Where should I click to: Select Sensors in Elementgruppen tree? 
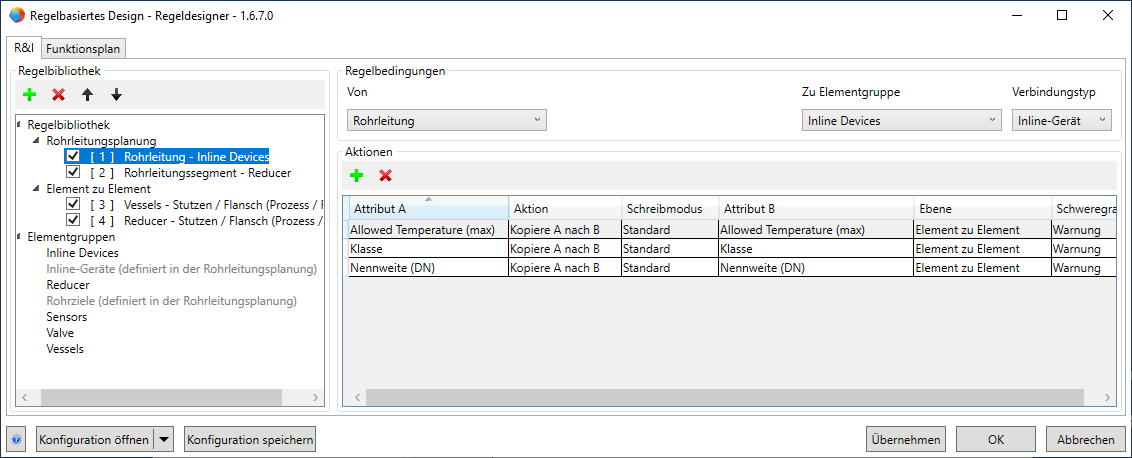[x=67, y=316]
